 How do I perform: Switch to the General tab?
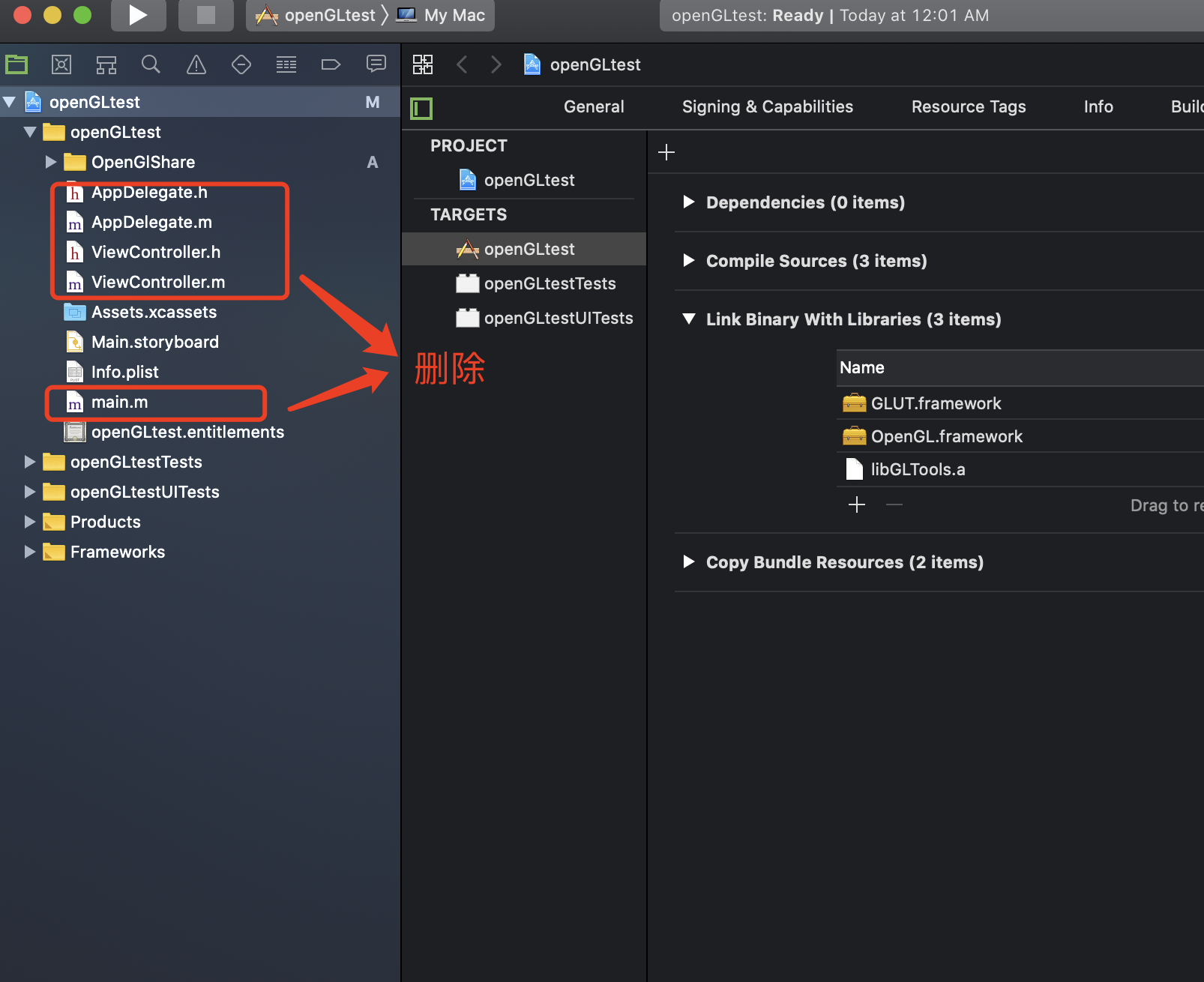pyautogui.click(x=594, y=106)
